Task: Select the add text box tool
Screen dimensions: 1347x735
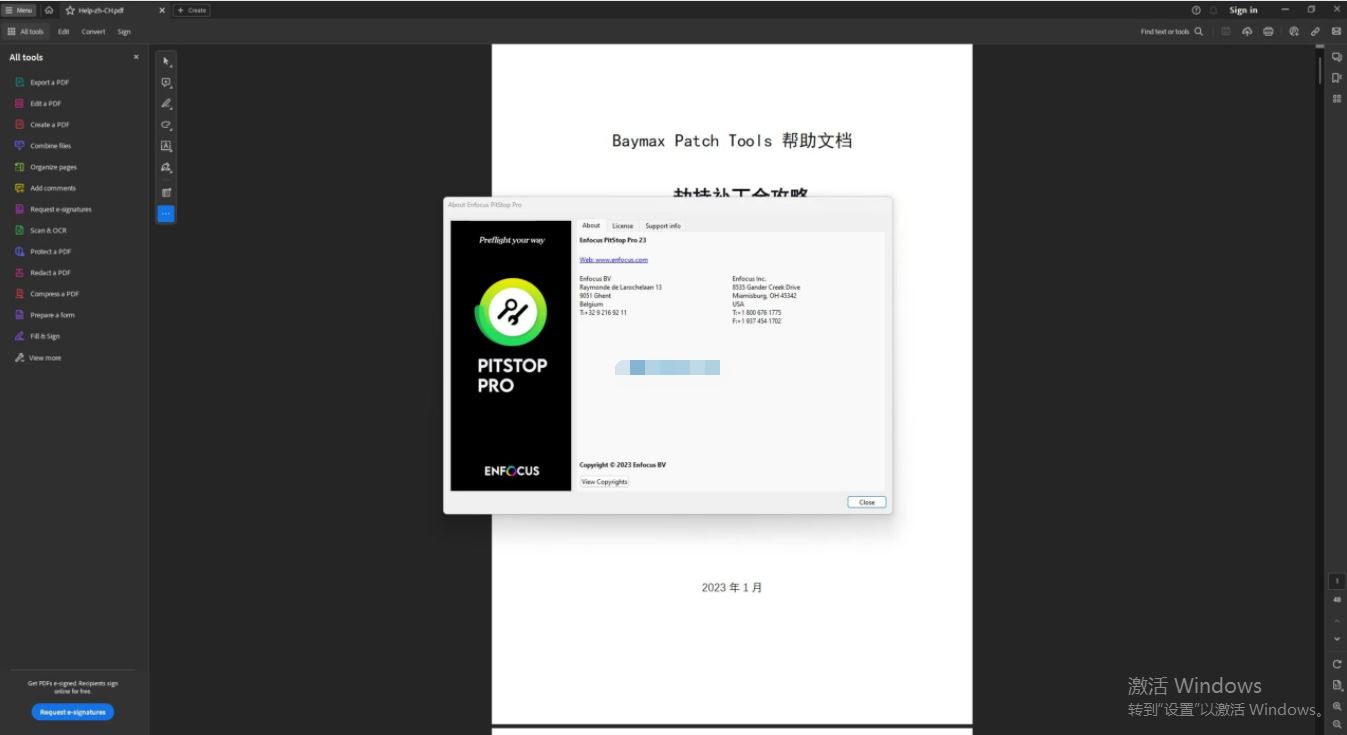Action: [x=166, y=147]
